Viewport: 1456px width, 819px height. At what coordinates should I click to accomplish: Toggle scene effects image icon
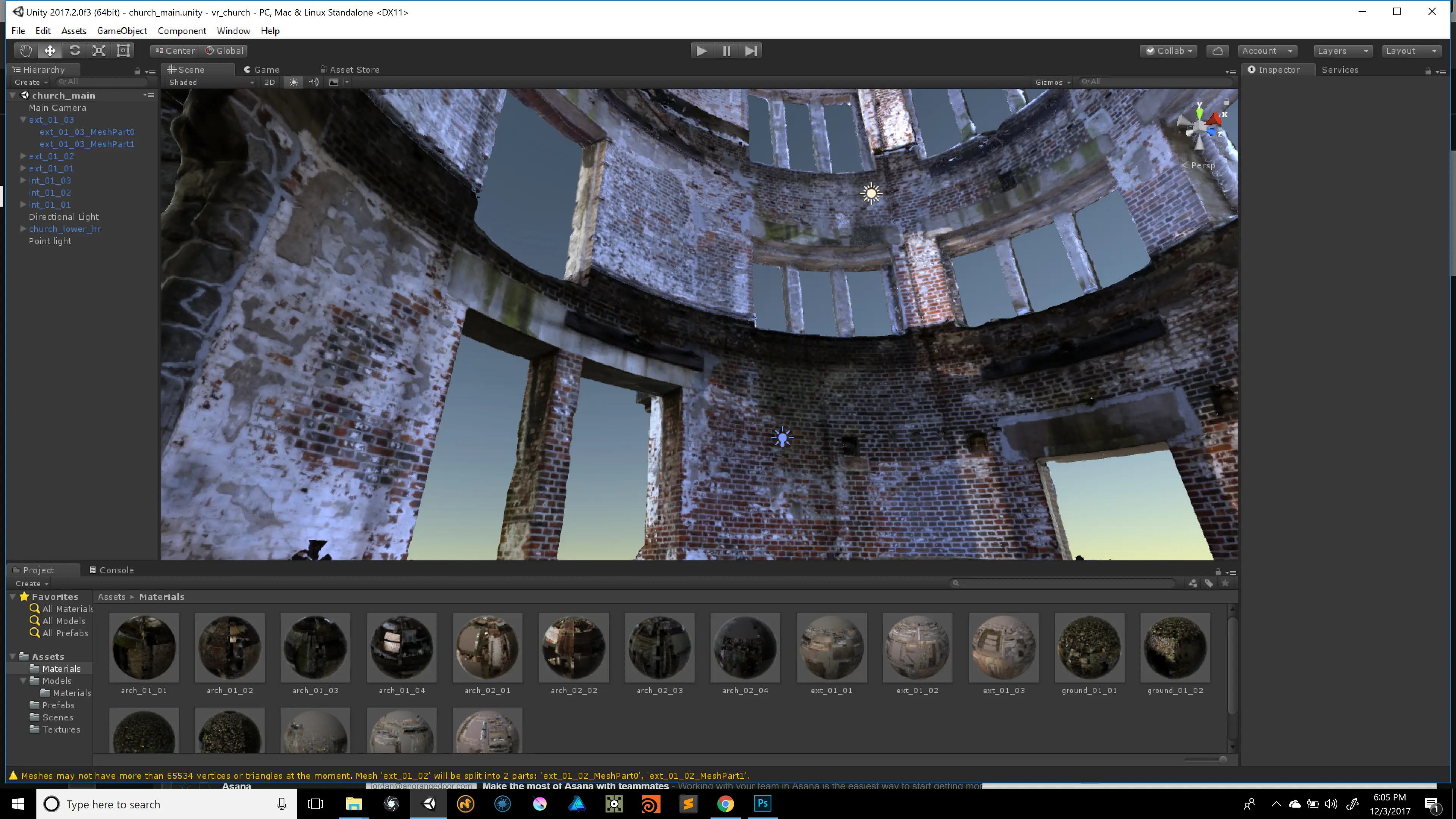pyautogui.click(x=334, y=82)
